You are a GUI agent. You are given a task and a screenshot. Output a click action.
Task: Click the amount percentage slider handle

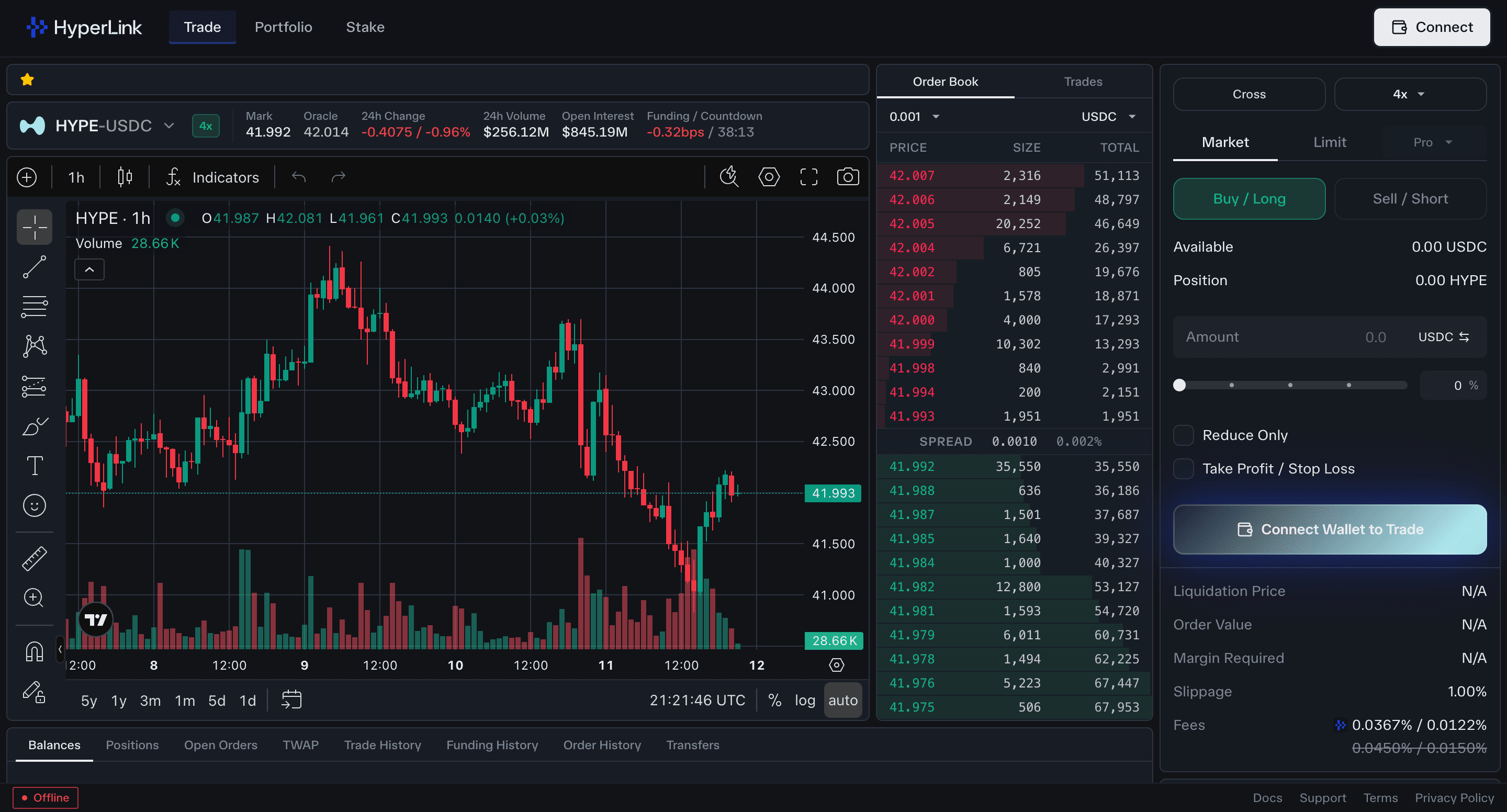pos(1179,385)
